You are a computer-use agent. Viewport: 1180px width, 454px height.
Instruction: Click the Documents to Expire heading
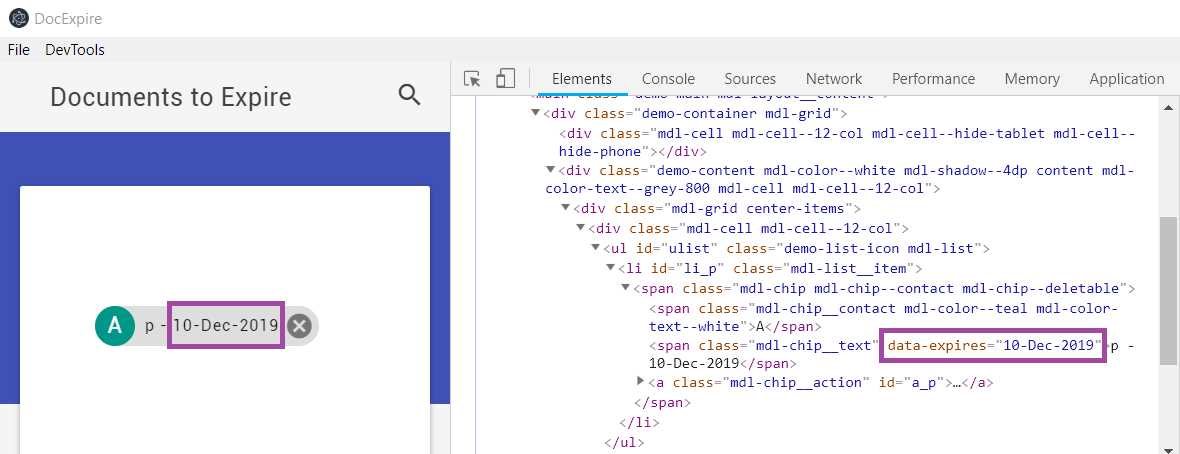click(x=171, y=97)
